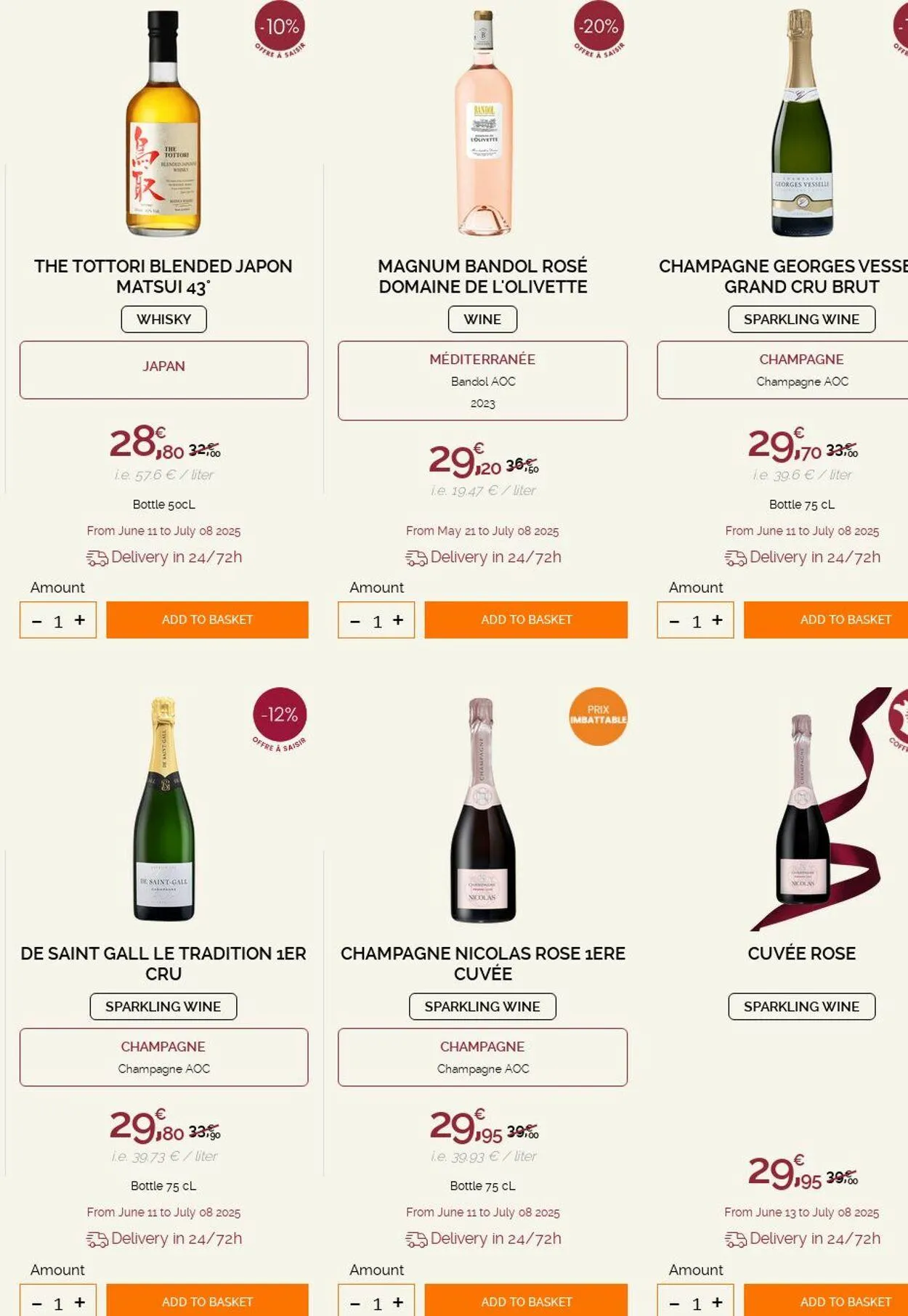The height and width of the screenshot is (1316, 908).
Task: Open the Magnum Bandol Rosé bottle image
Action: tap(483, 123)
